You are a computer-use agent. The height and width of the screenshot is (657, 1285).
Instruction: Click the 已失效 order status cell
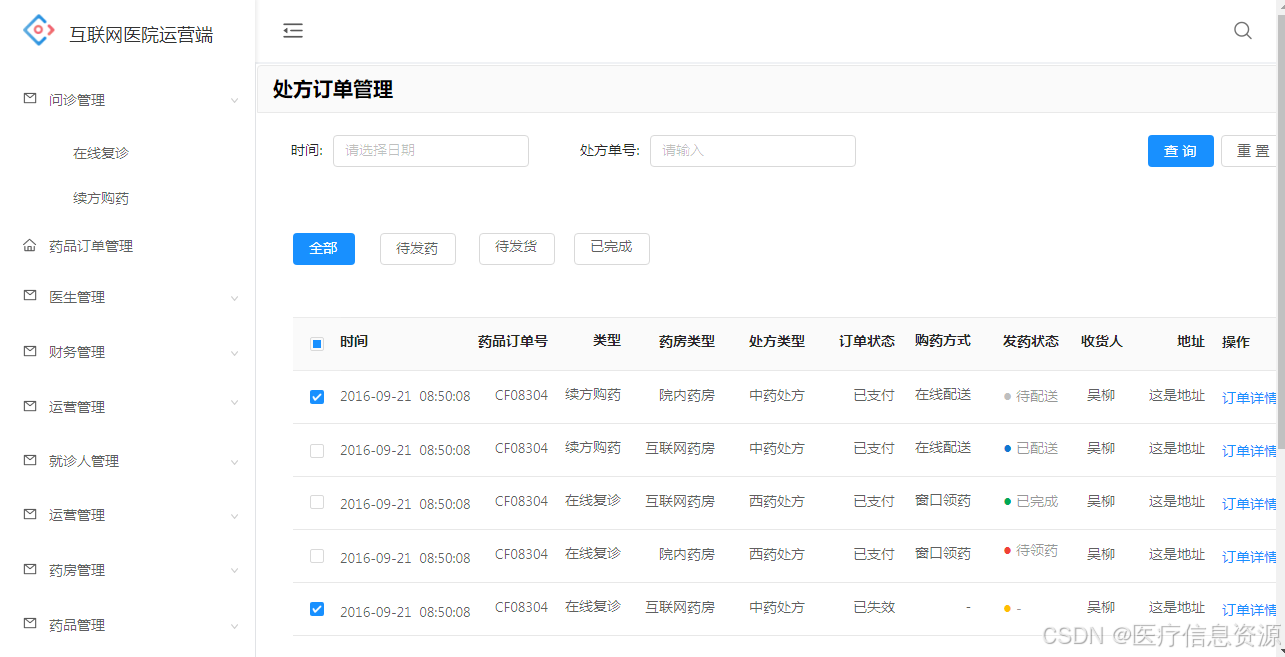coord(874,607)
